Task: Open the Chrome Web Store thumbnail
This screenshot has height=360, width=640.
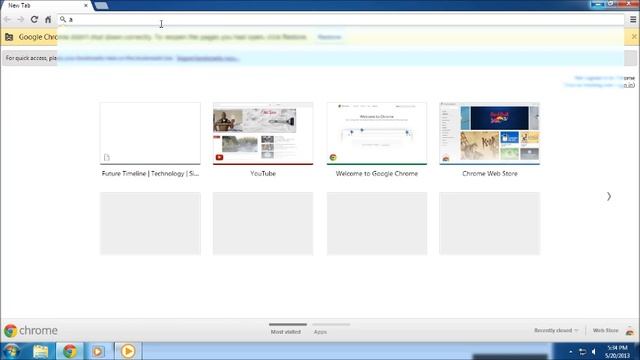Action: pos(489,133)
